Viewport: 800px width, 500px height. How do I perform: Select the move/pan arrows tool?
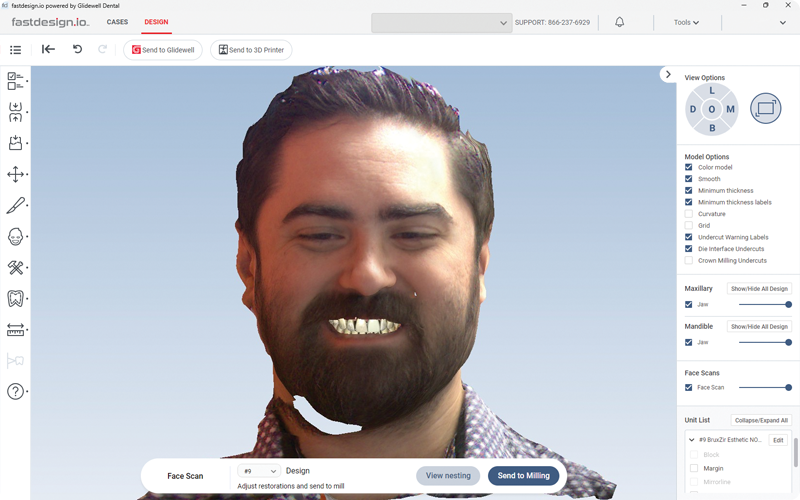[15, 174]
